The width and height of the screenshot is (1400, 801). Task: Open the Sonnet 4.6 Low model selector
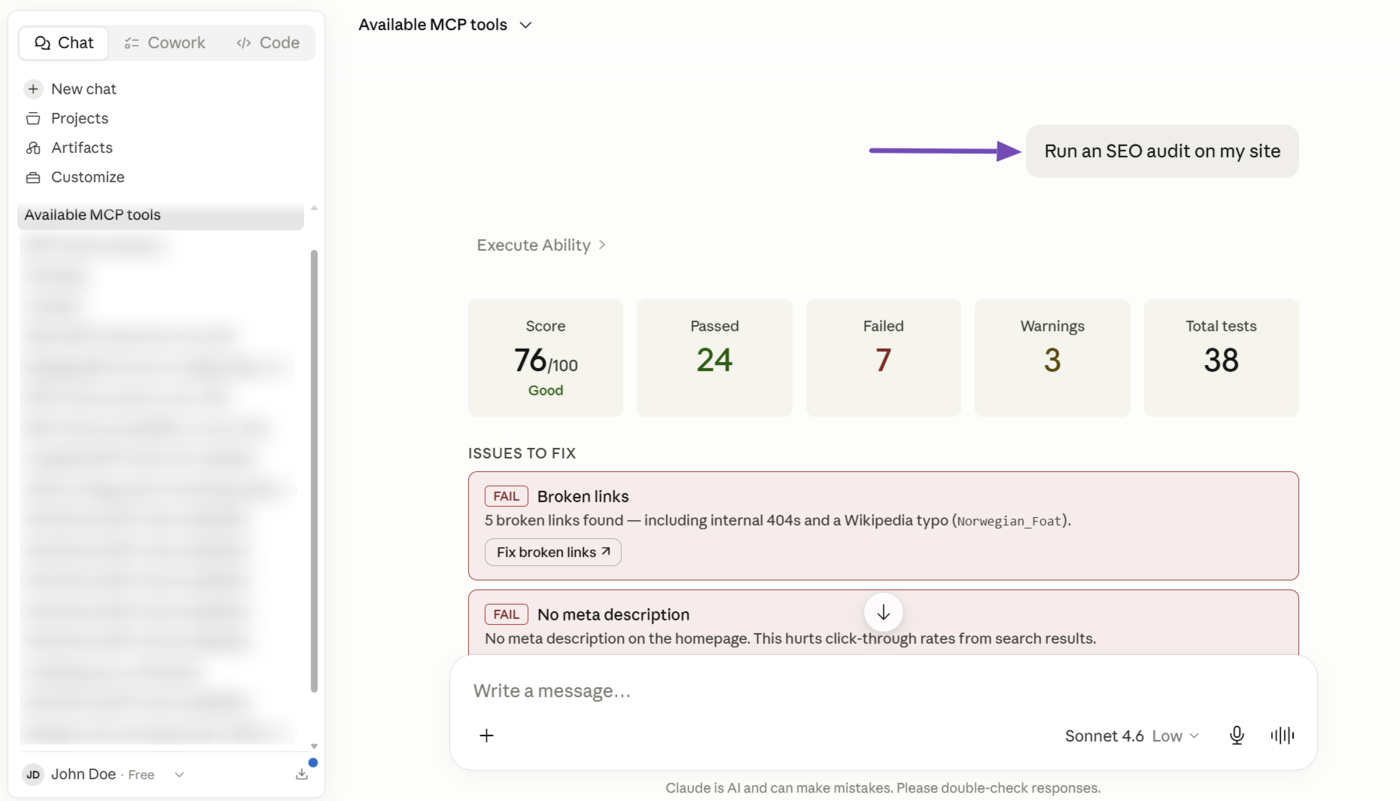(1132, 736)
